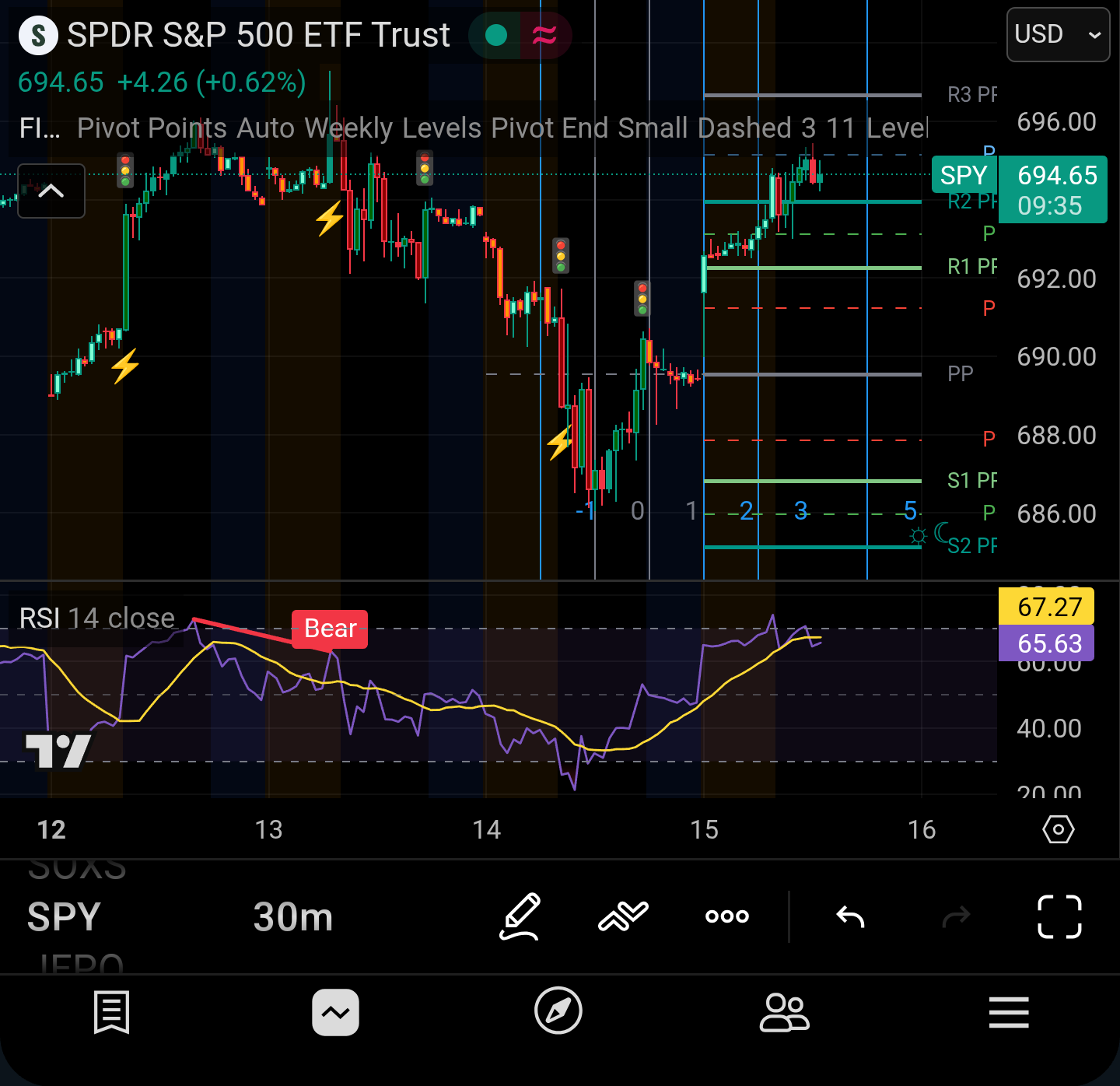
Task: Tap the 690.00 price scale label
Action: pyautogui.click(x=1056, y=357)
